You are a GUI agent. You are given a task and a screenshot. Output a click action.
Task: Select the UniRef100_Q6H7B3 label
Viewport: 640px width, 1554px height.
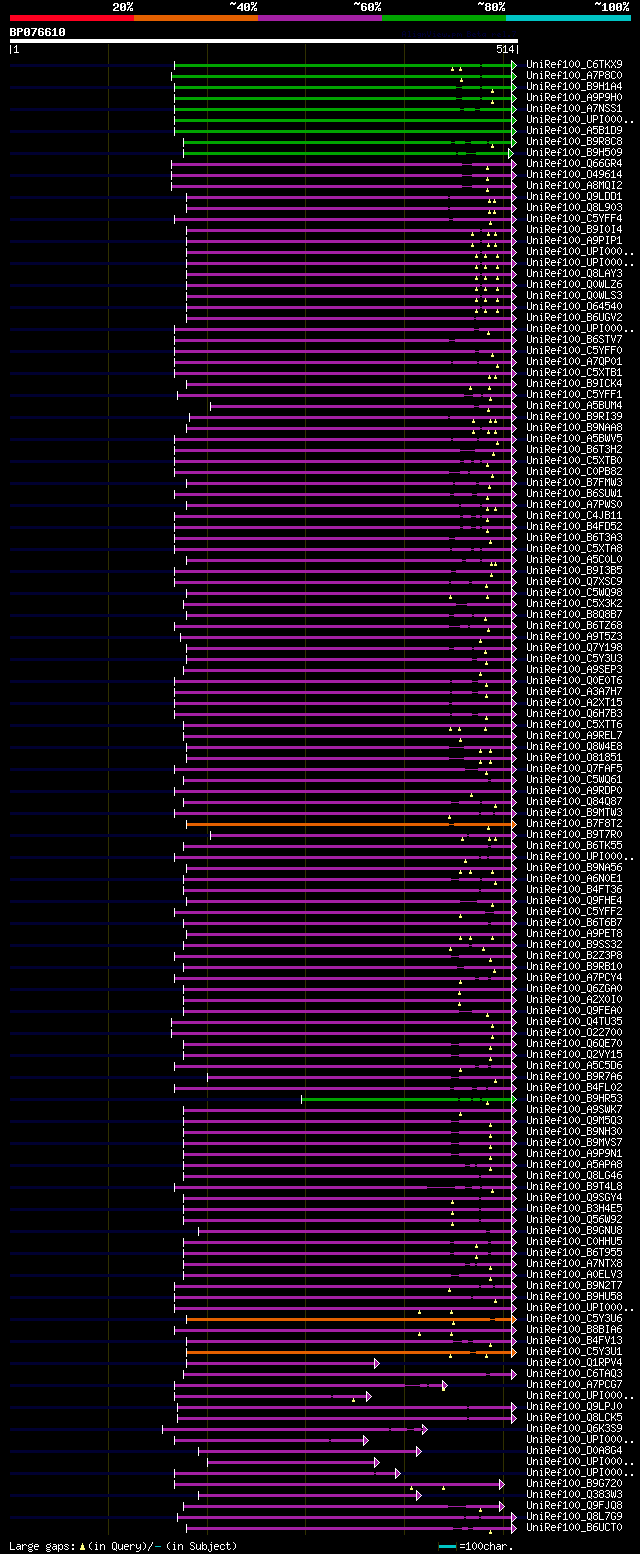tap(574, 713)
